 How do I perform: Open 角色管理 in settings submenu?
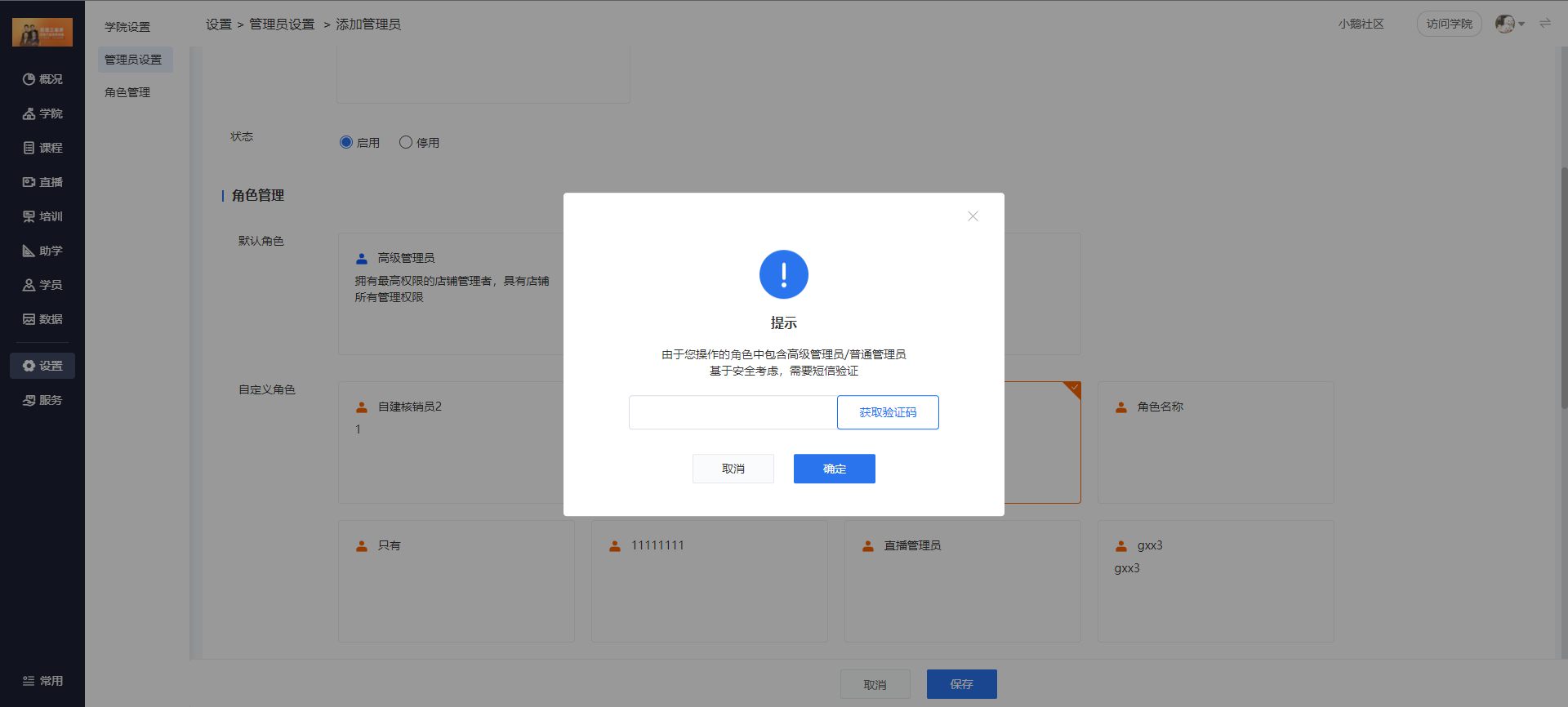coord(127,92)
